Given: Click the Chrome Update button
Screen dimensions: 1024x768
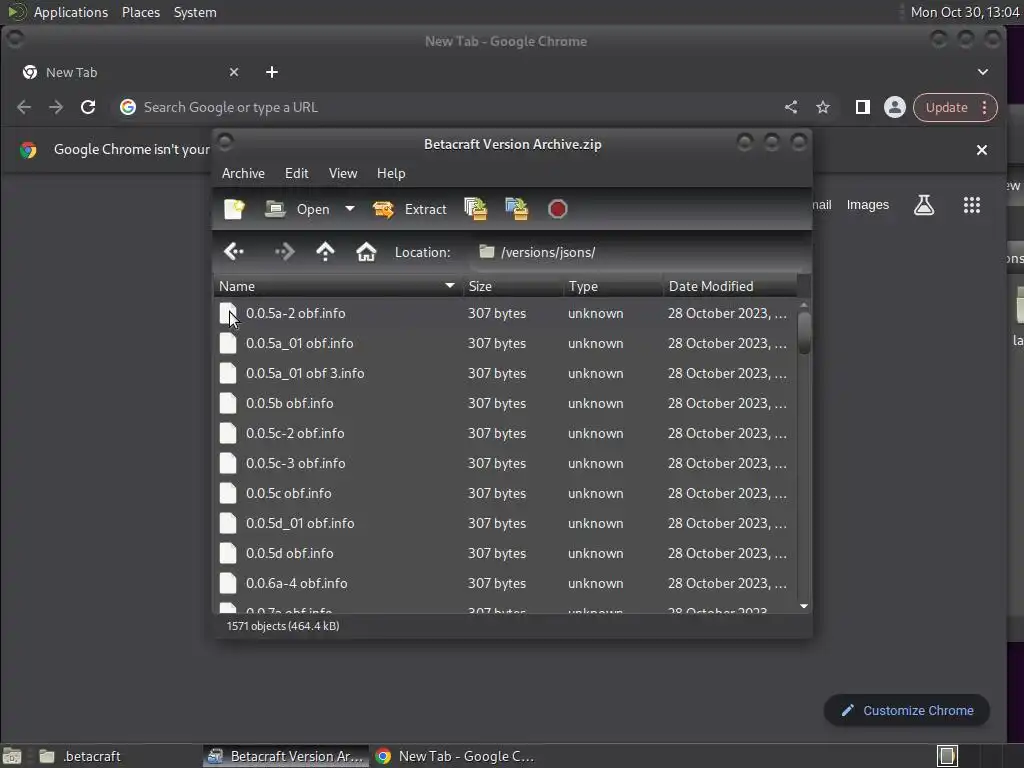Looking at the screenshot, I should (x=946, y=107).
